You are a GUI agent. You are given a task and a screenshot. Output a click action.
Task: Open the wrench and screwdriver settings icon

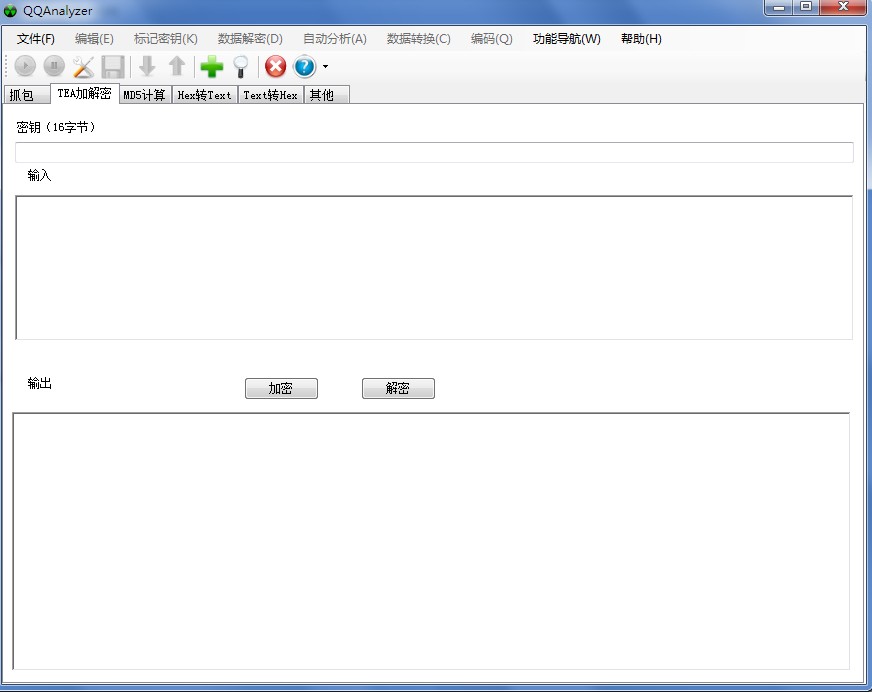click(x=83, y=67)
